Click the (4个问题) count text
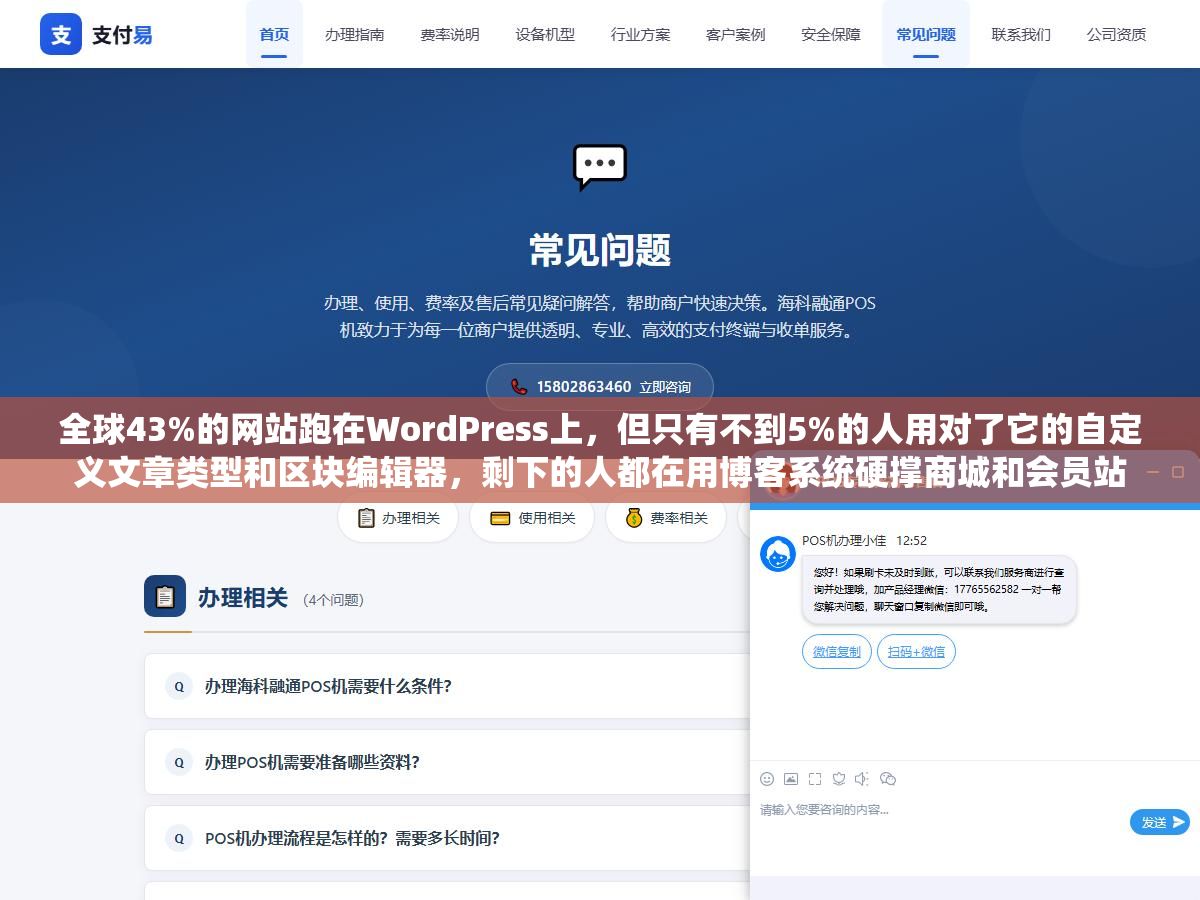 (334, 600)
